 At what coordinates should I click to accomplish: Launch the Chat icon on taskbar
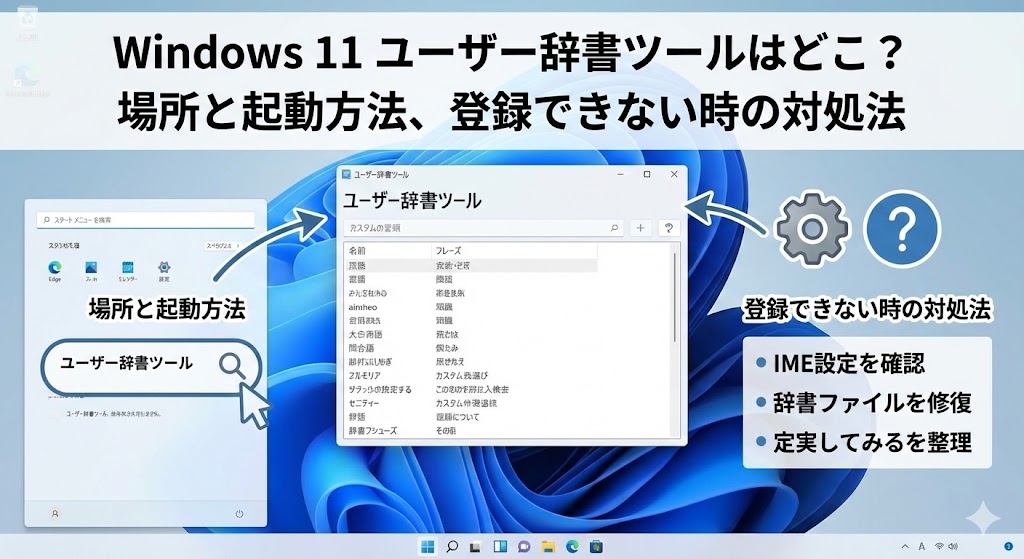[x=524, y=547]
